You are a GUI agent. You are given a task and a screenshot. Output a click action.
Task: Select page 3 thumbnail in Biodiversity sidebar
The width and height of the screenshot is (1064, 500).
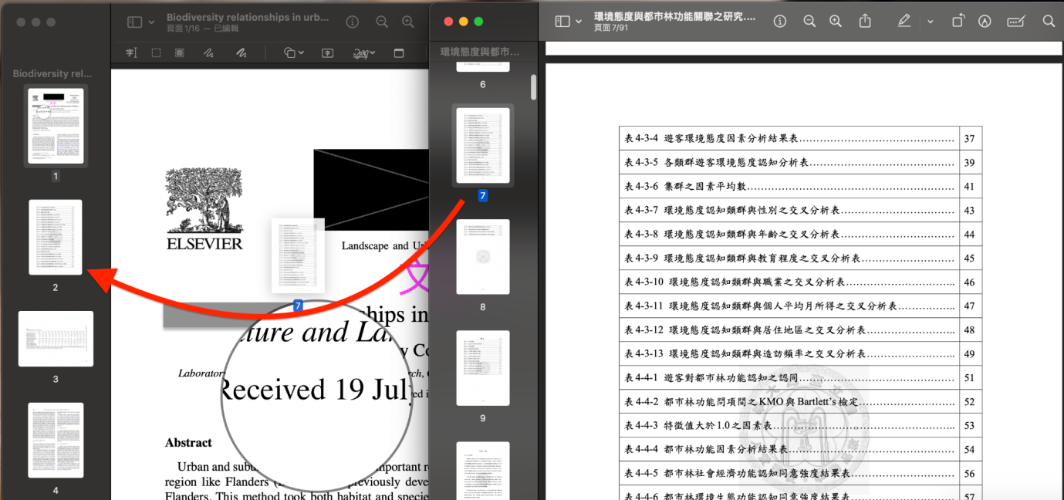pos(56,338)
